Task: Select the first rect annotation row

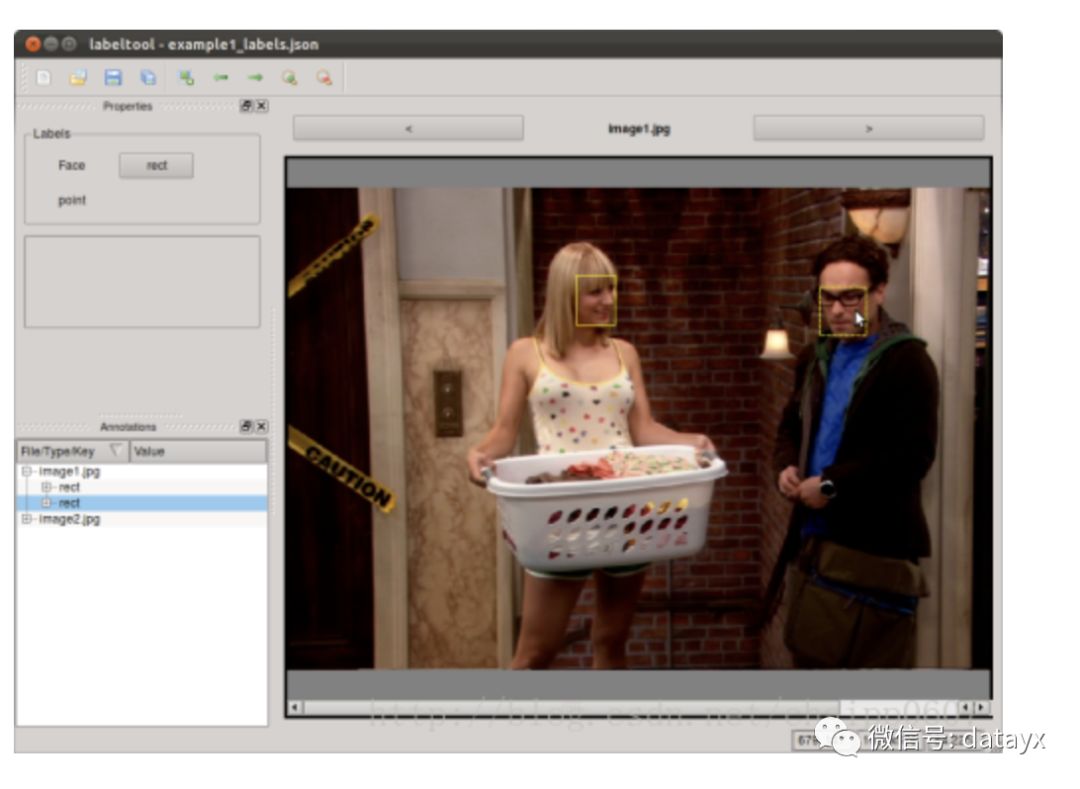Action: (x=142, y=487)
